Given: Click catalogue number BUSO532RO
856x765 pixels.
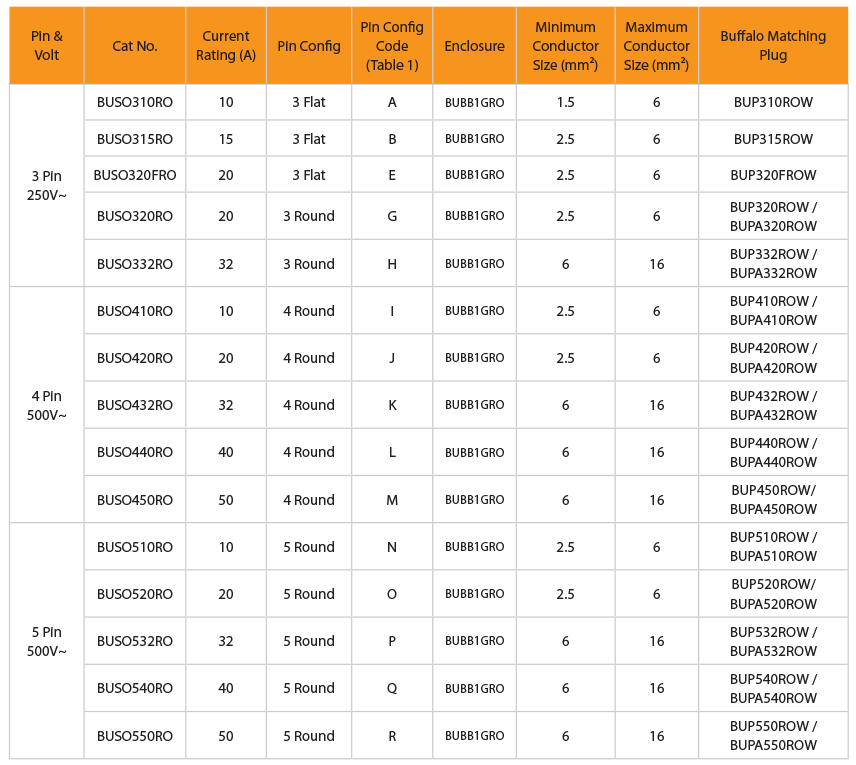Looking at the screenshot, I should click(x=135, y=641).
